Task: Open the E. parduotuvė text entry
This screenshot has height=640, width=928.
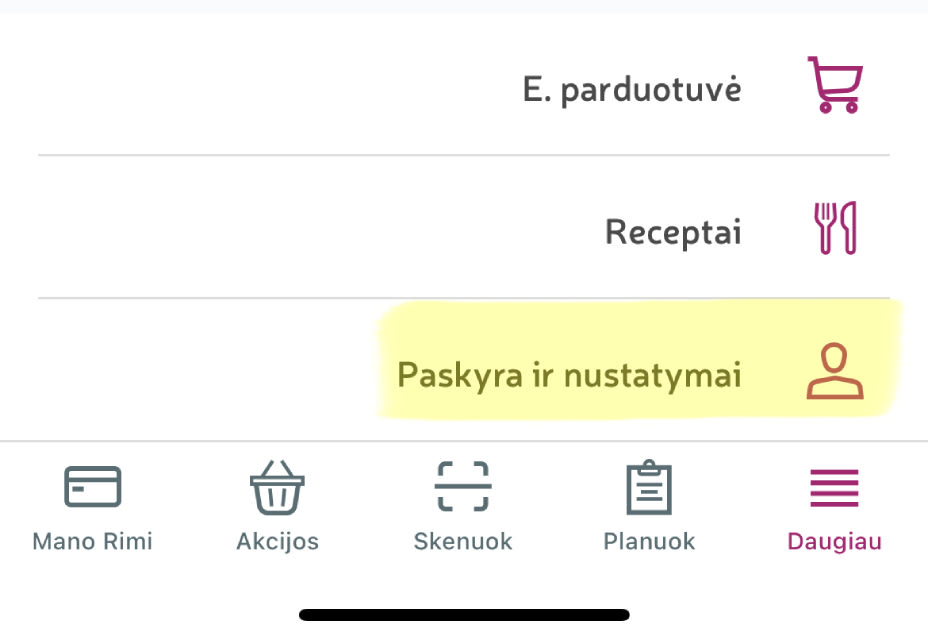Action: coord(632,90)
